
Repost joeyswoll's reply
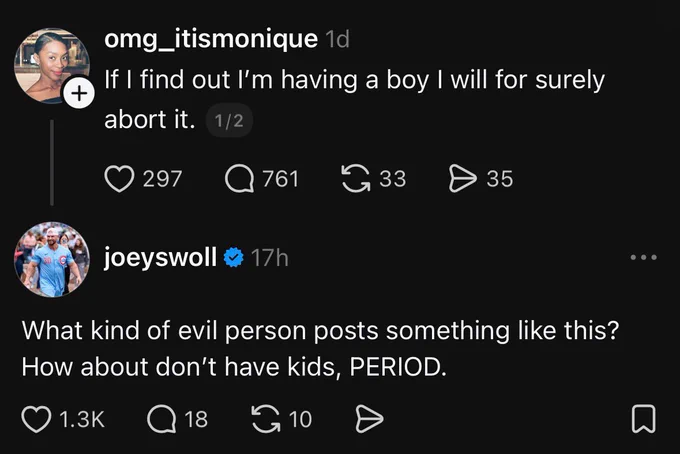click(x=266, y=419)
